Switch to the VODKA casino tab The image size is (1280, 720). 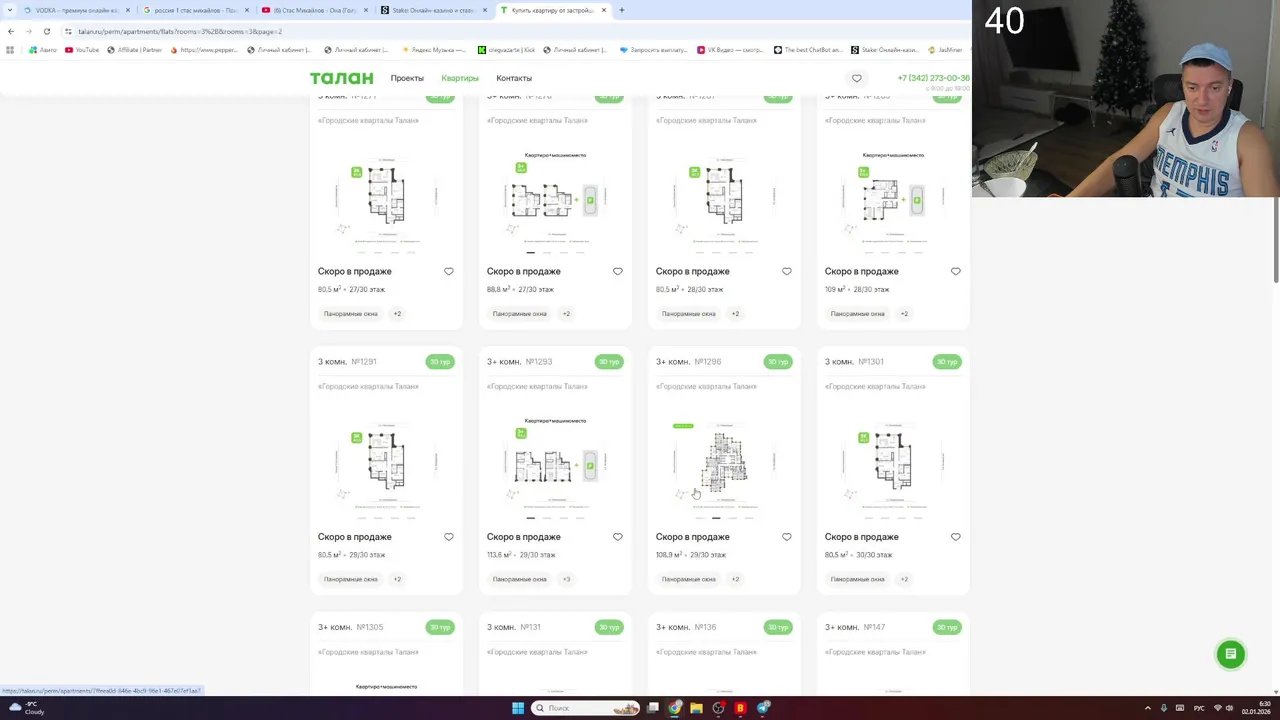pyautogui.click(x=75, y=10)
